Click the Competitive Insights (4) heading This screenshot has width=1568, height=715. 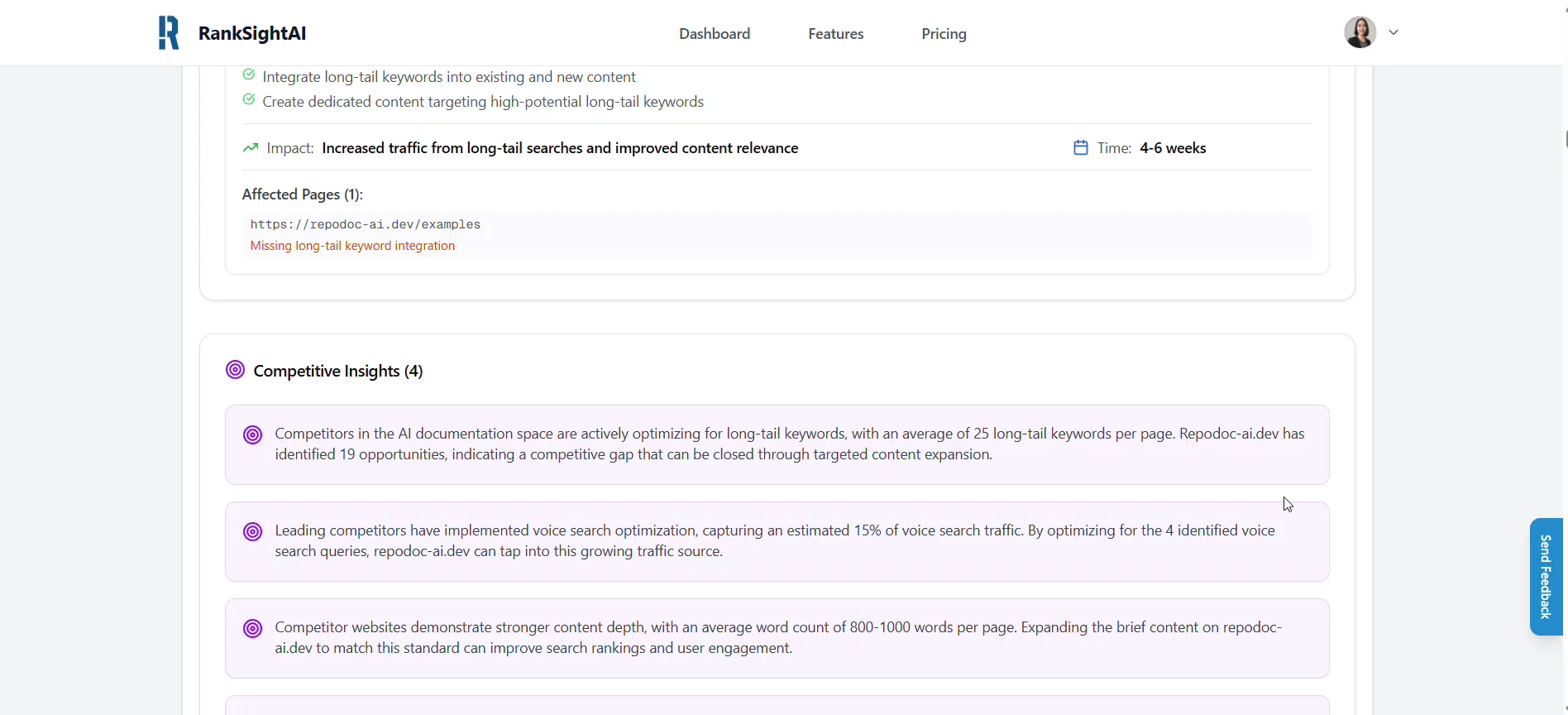(337, 371)
